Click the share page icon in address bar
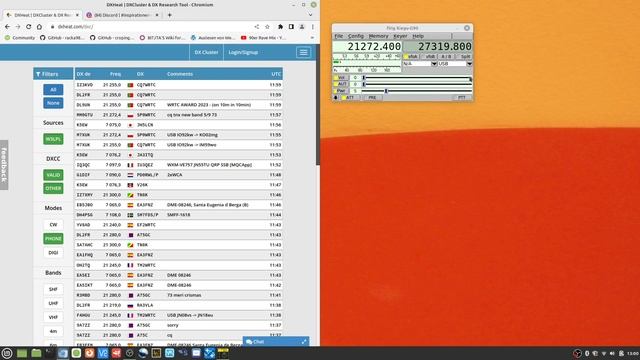Image resolution: width=640 pixels, height=360 pixels. [257, 27]
